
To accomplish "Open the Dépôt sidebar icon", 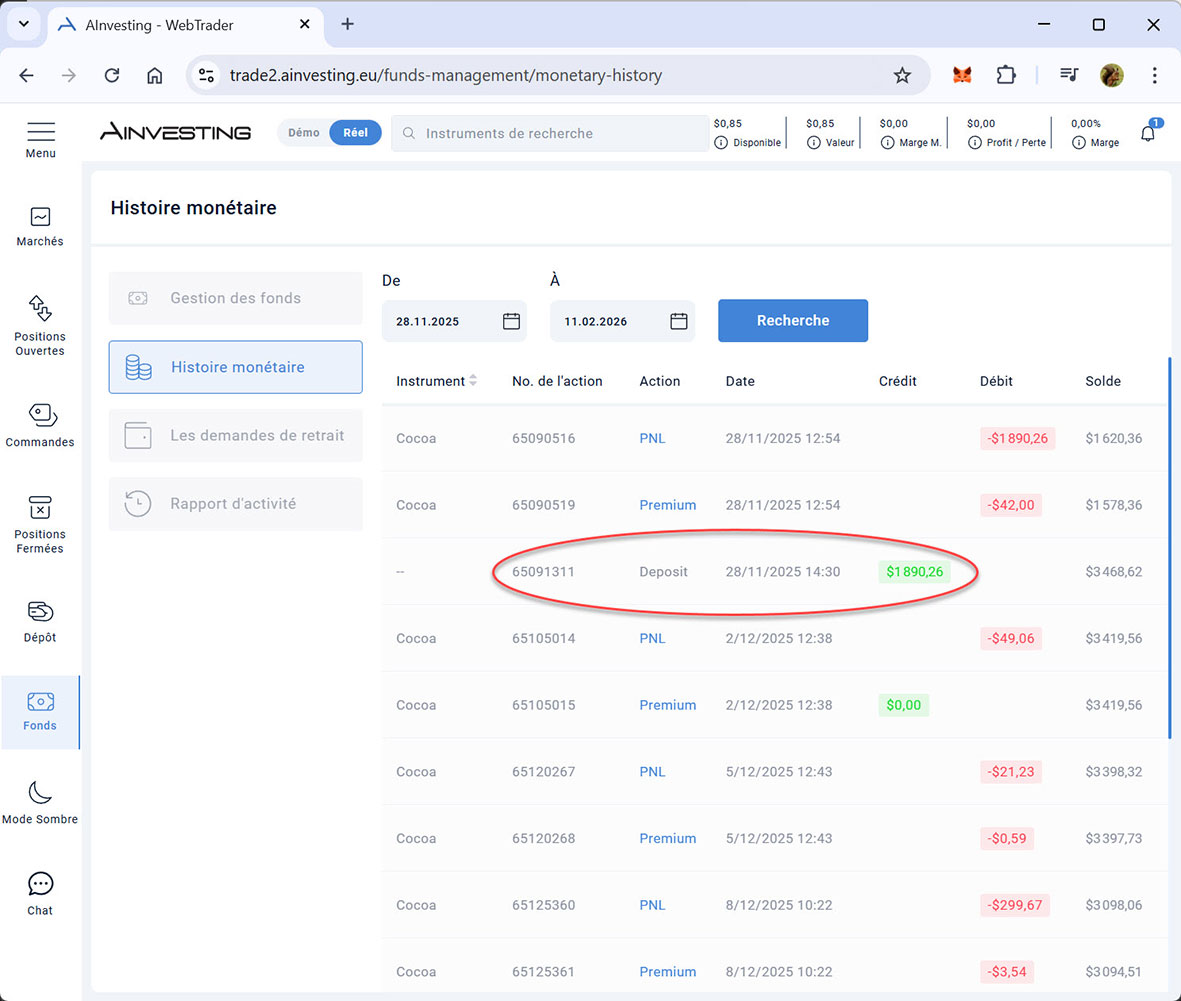I will pos(40,611).
